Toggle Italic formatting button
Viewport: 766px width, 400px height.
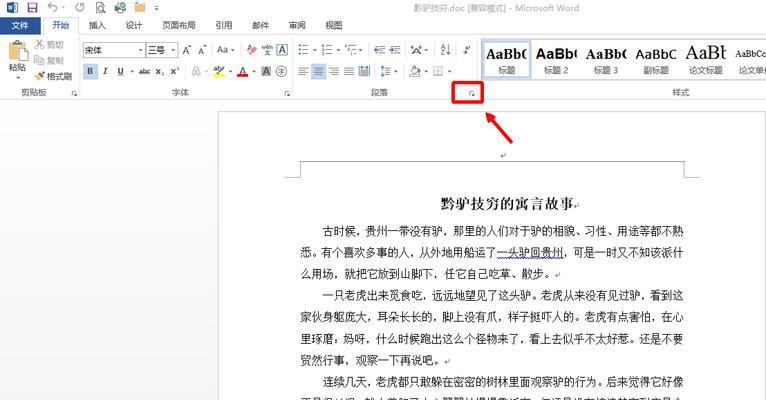point(107,71)
